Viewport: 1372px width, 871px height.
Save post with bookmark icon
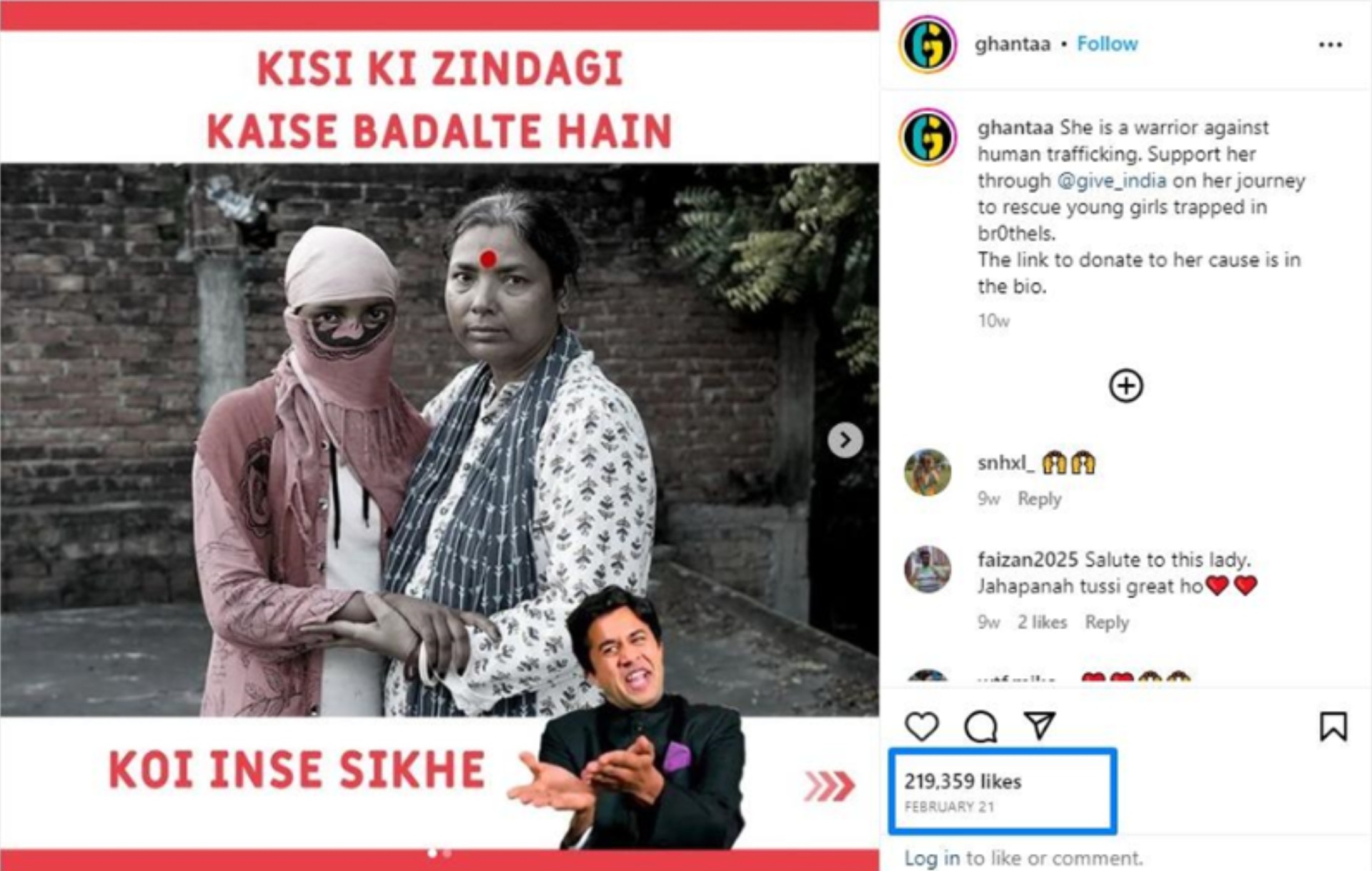(1333, 726)
